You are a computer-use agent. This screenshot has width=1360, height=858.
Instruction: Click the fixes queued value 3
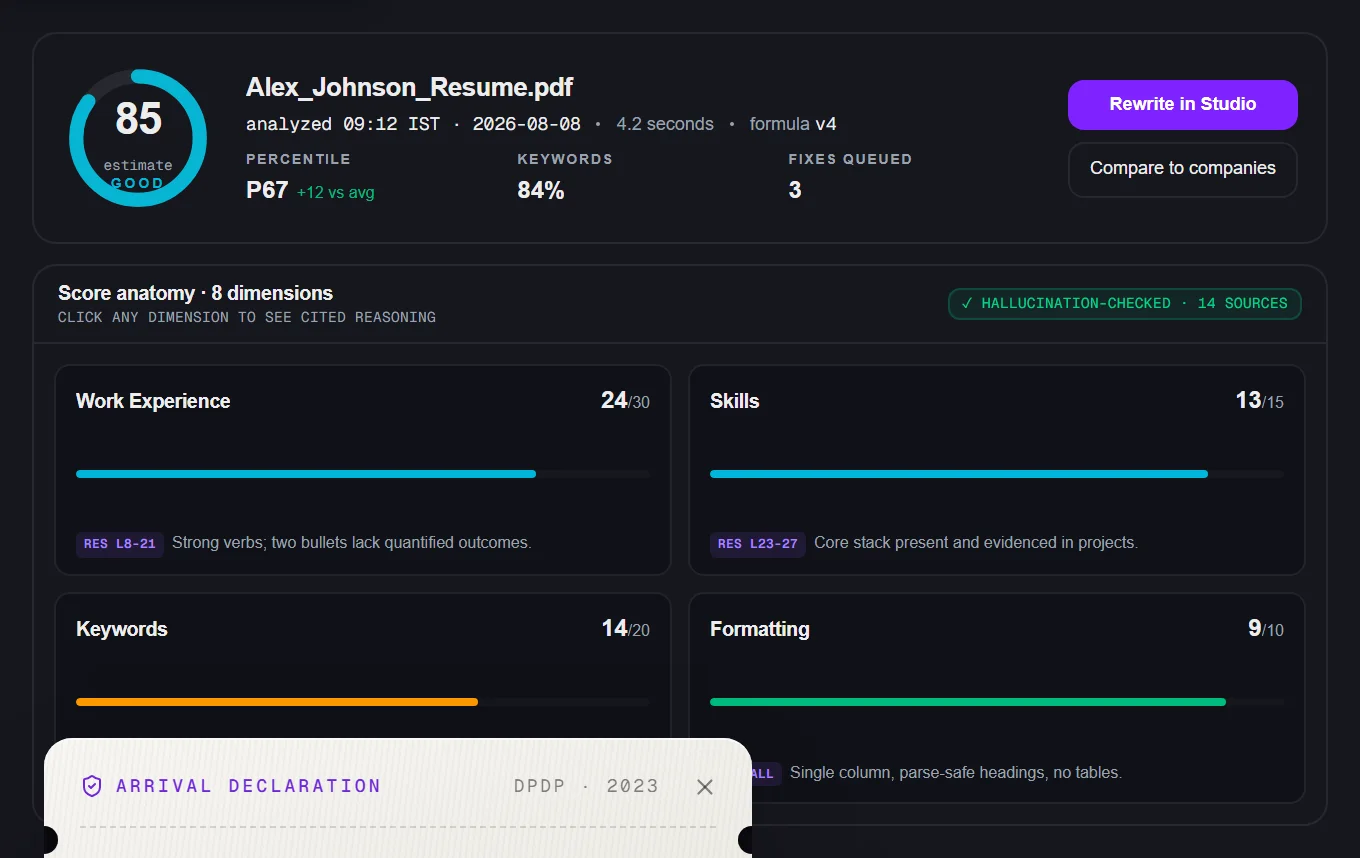[x=795, y=190]
